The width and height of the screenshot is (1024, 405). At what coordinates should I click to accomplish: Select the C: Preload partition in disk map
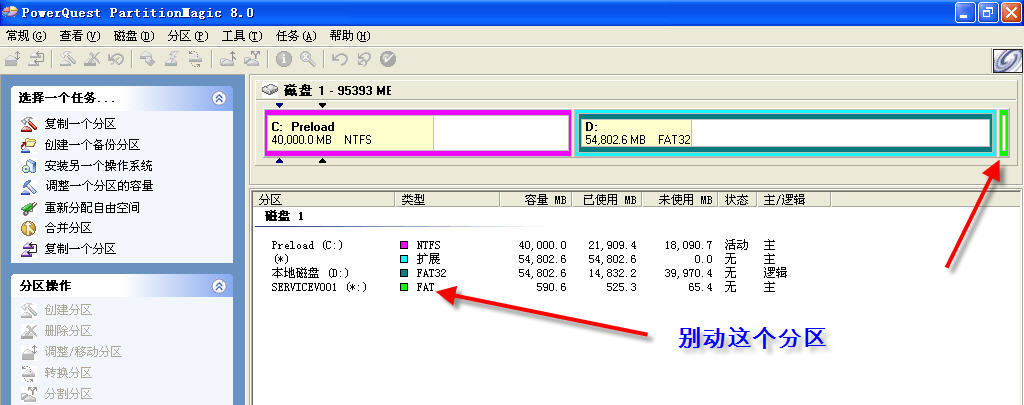coord(418,133)
